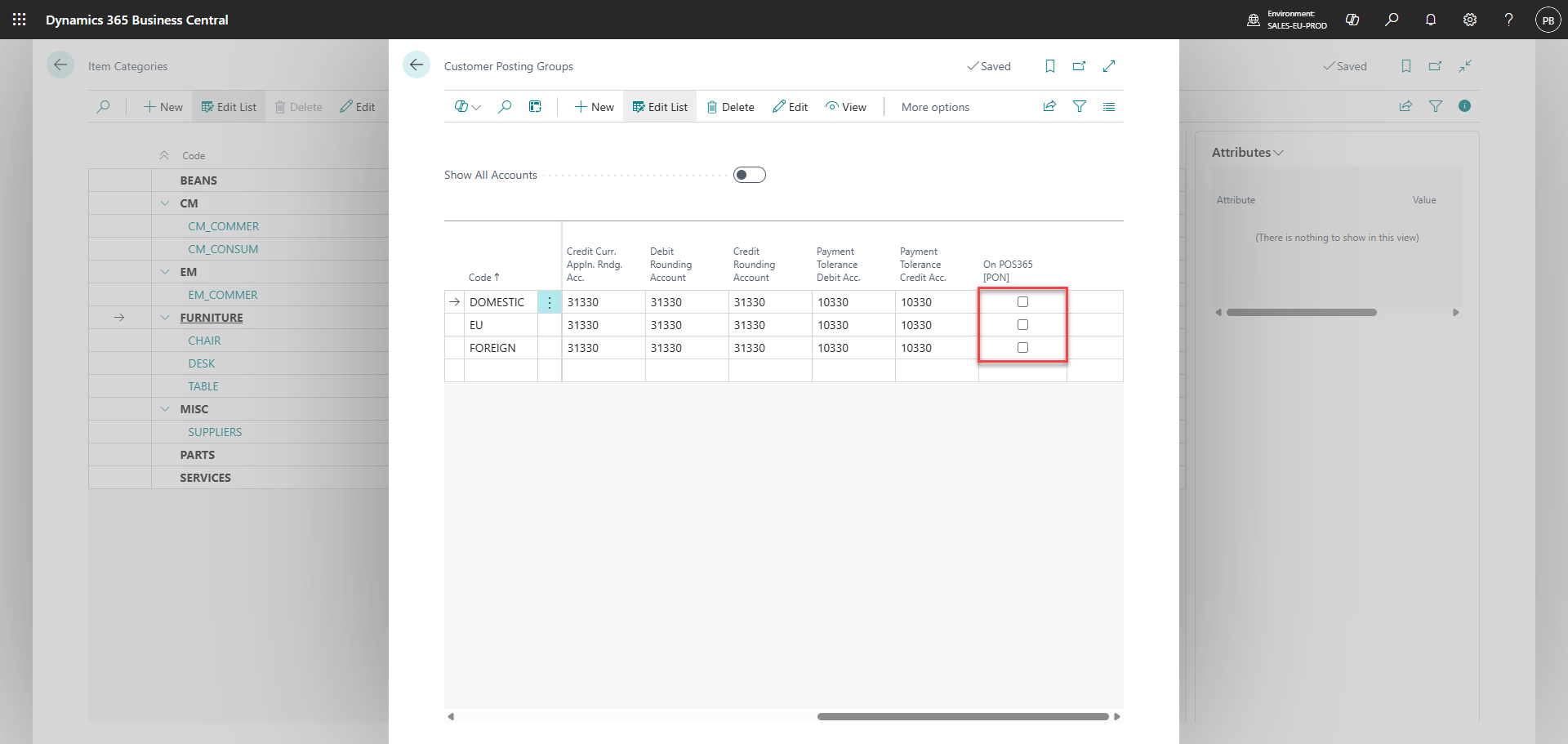This screenshot has width=1568, height=744.
Task: Click the Attributes FactBox horizontal scrollbar
Action: [x=1302, y=312]
